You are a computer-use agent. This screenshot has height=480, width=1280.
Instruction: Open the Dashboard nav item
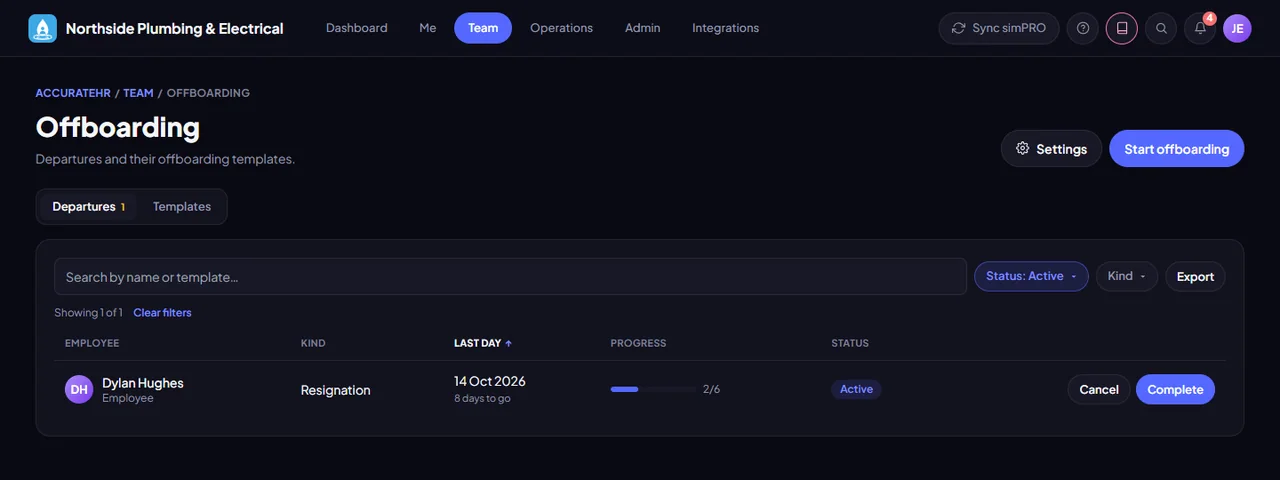[x=356, y=28]
